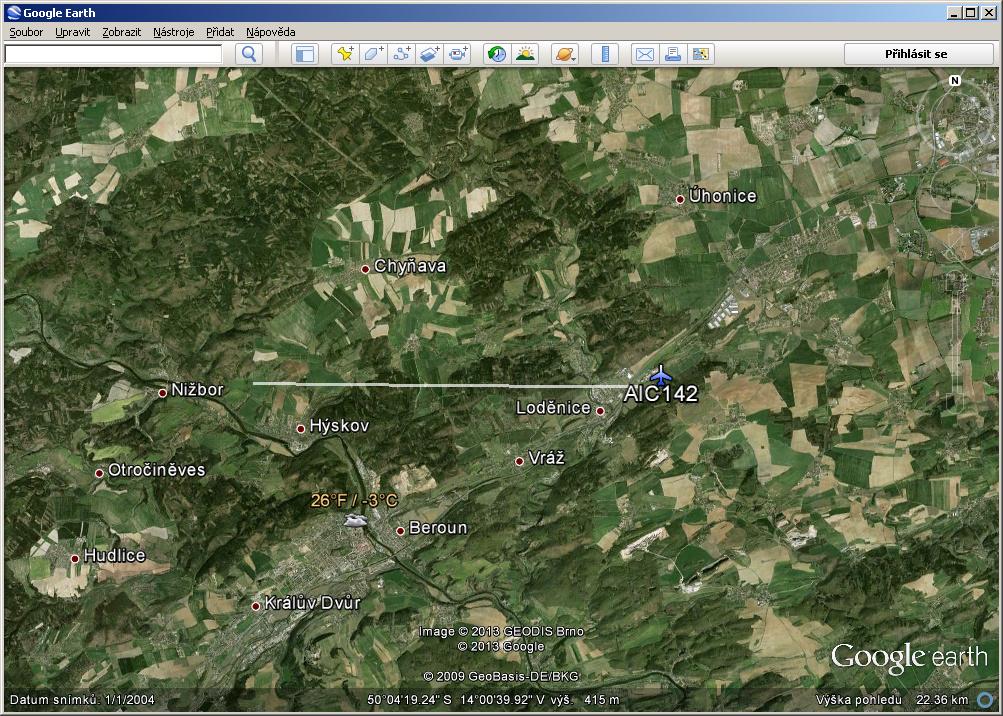1003x716 pixels.
Task: Click the Beroun city label
Action: pos(438,527)
